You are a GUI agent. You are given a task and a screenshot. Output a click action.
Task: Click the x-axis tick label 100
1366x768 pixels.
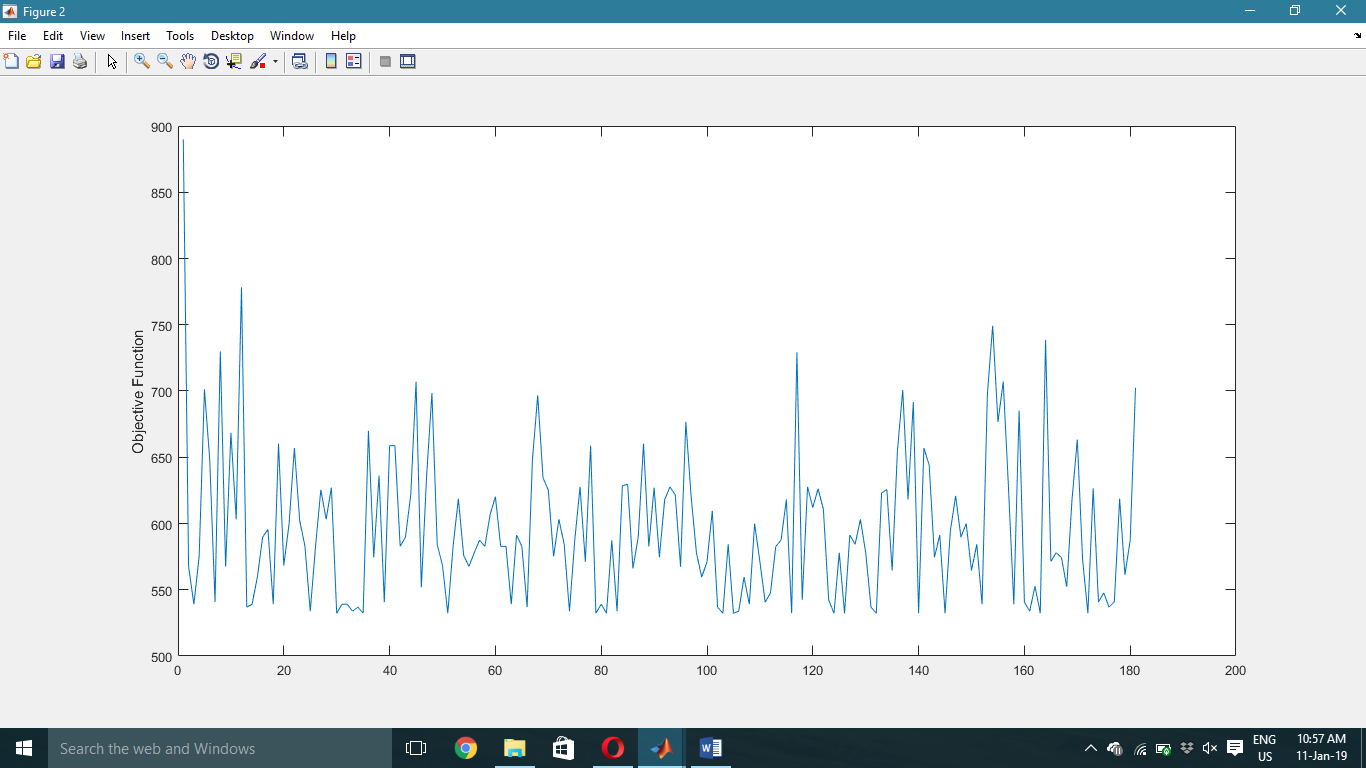coord(707,671)
